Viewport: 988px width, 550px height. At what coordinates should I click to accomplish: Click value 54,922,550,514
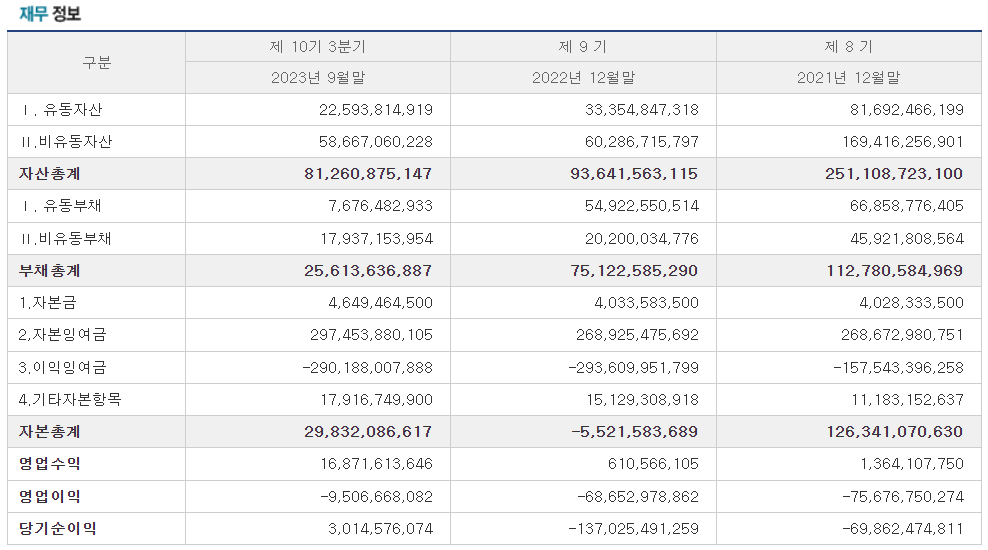641,206
